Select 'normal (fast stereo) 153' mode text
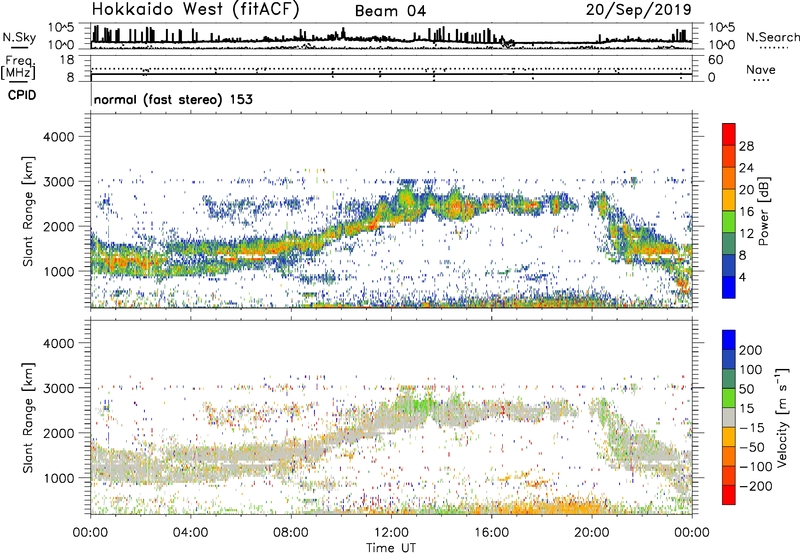This screenshot has width=800, height=554. point(173,100)
